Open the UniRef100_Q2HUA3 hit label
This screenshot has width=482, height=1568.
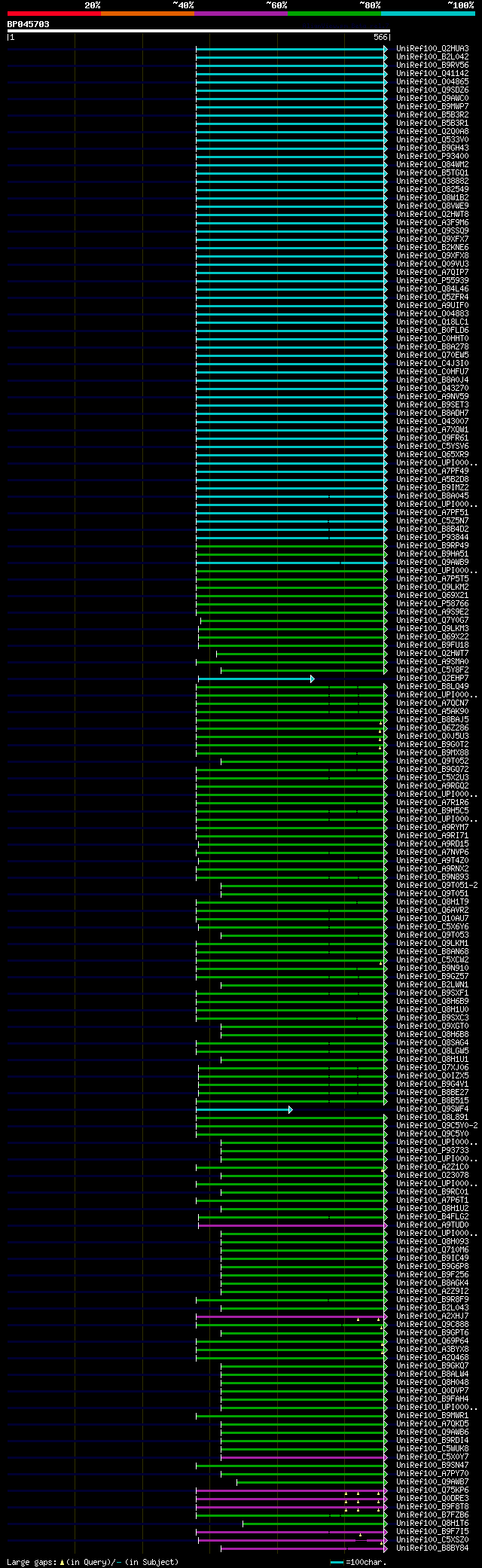(432, 48)
